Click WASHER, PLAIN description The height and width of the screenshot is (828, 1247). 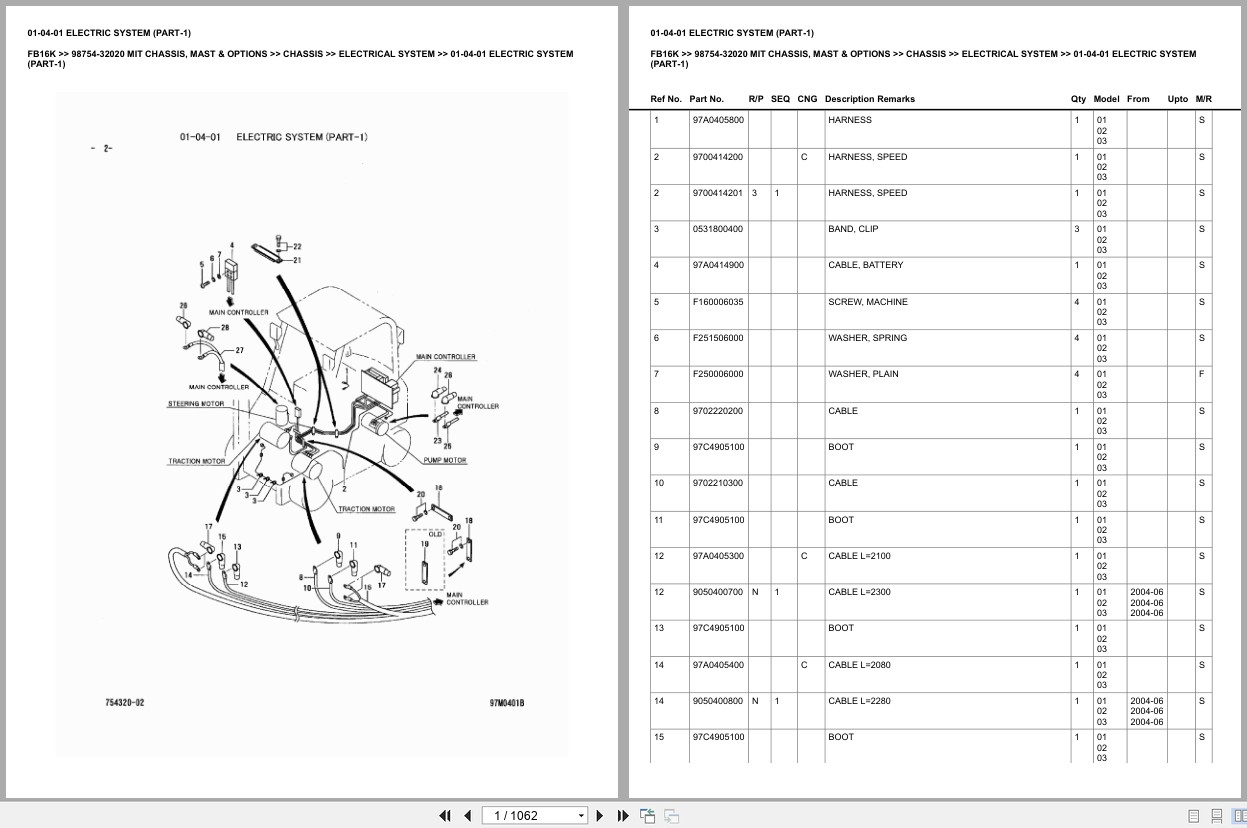point(863,374)
